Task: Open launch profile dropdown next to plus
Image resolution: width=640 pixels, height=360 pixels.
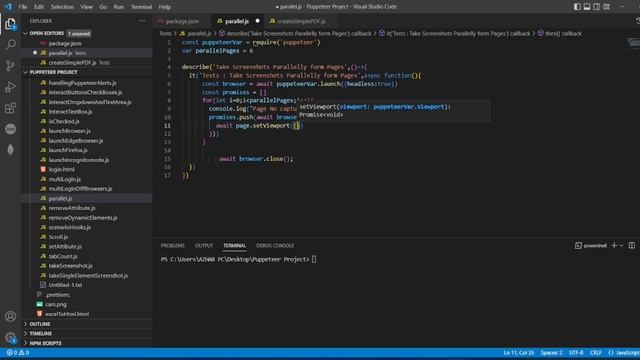Action: click(621, 246)
